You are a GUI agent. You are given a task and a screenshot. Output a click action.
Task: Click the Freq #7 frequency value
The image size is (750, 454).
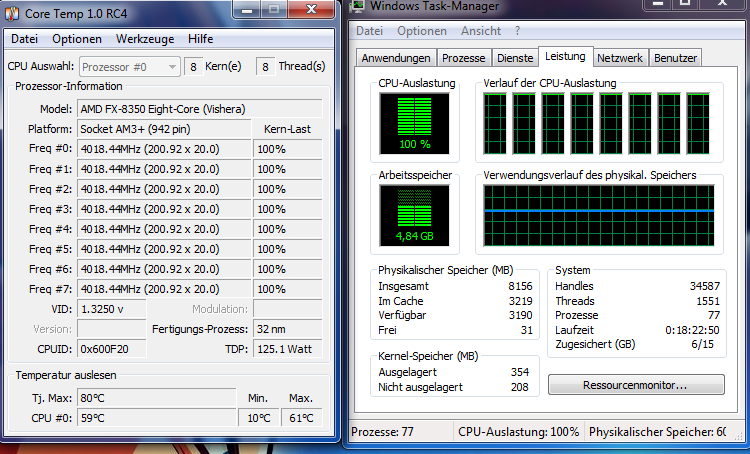(x=164, y=289)
